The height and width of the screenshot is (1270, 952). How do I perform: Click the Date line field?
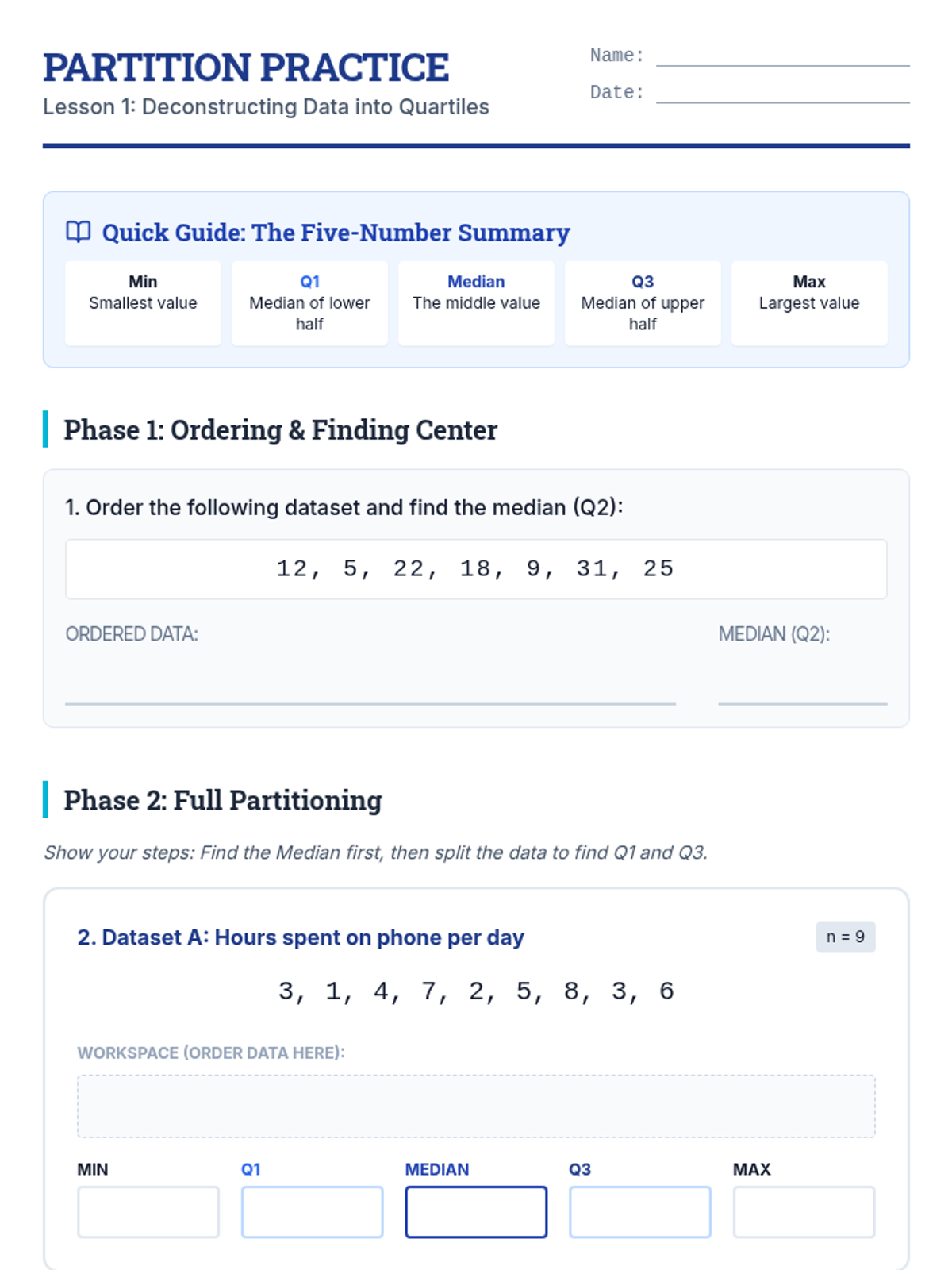(x=782, y=94)
